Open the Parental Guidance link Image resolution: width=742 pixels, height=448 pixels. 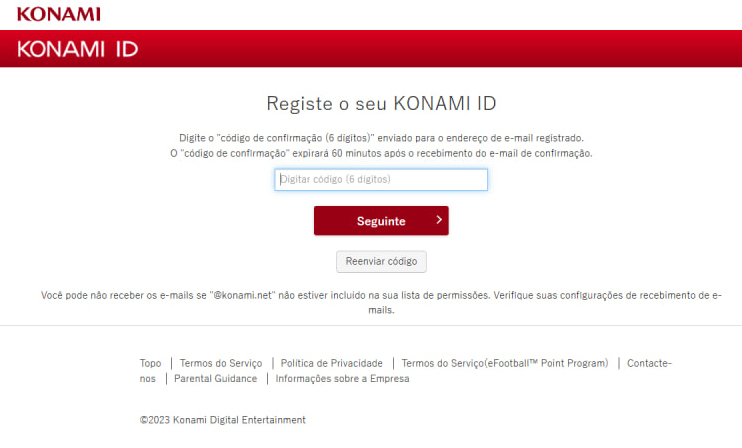point(215,379)
